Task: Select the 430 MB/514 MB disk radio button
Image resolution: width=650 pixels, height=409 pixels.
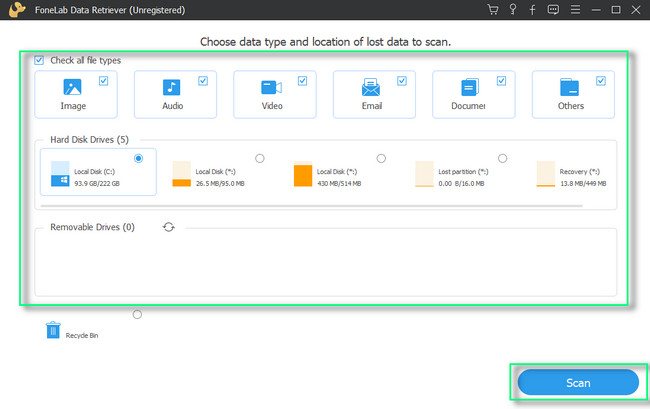Action: click(381, 158)
